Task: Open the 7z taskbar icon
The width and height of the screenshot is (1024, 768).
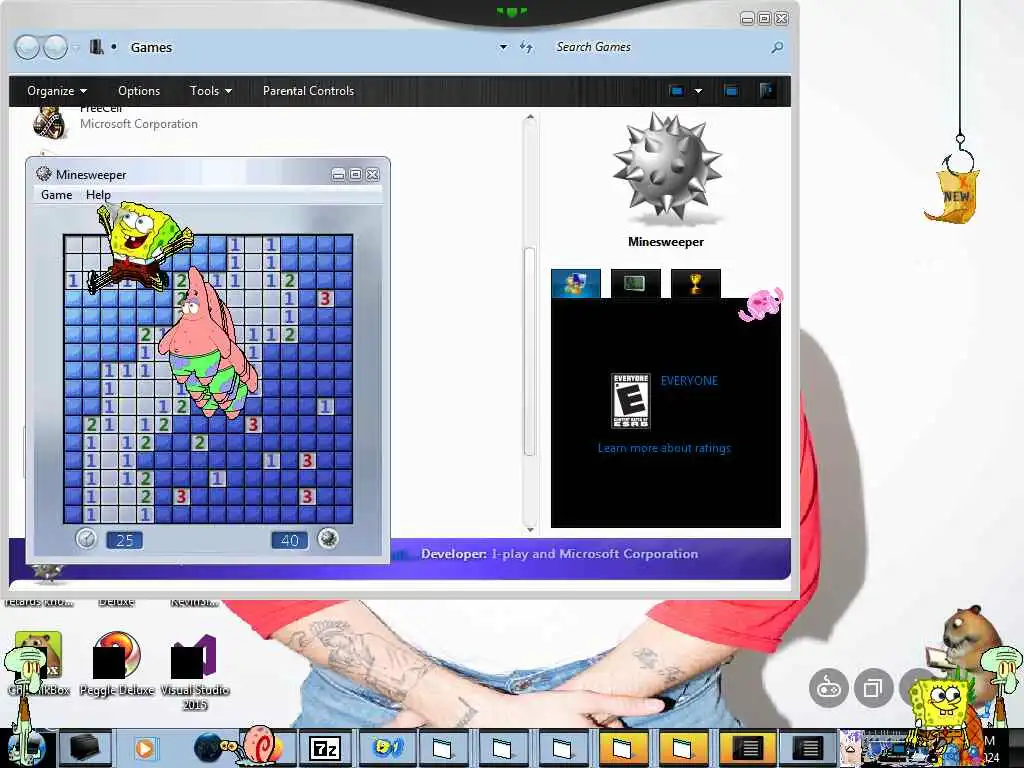Action: click(x=325, y=748)
